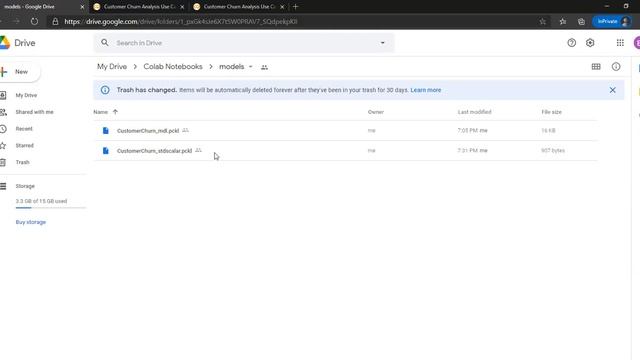Click the Google Drive logo
640x360 pixels.
pos(5,43)
